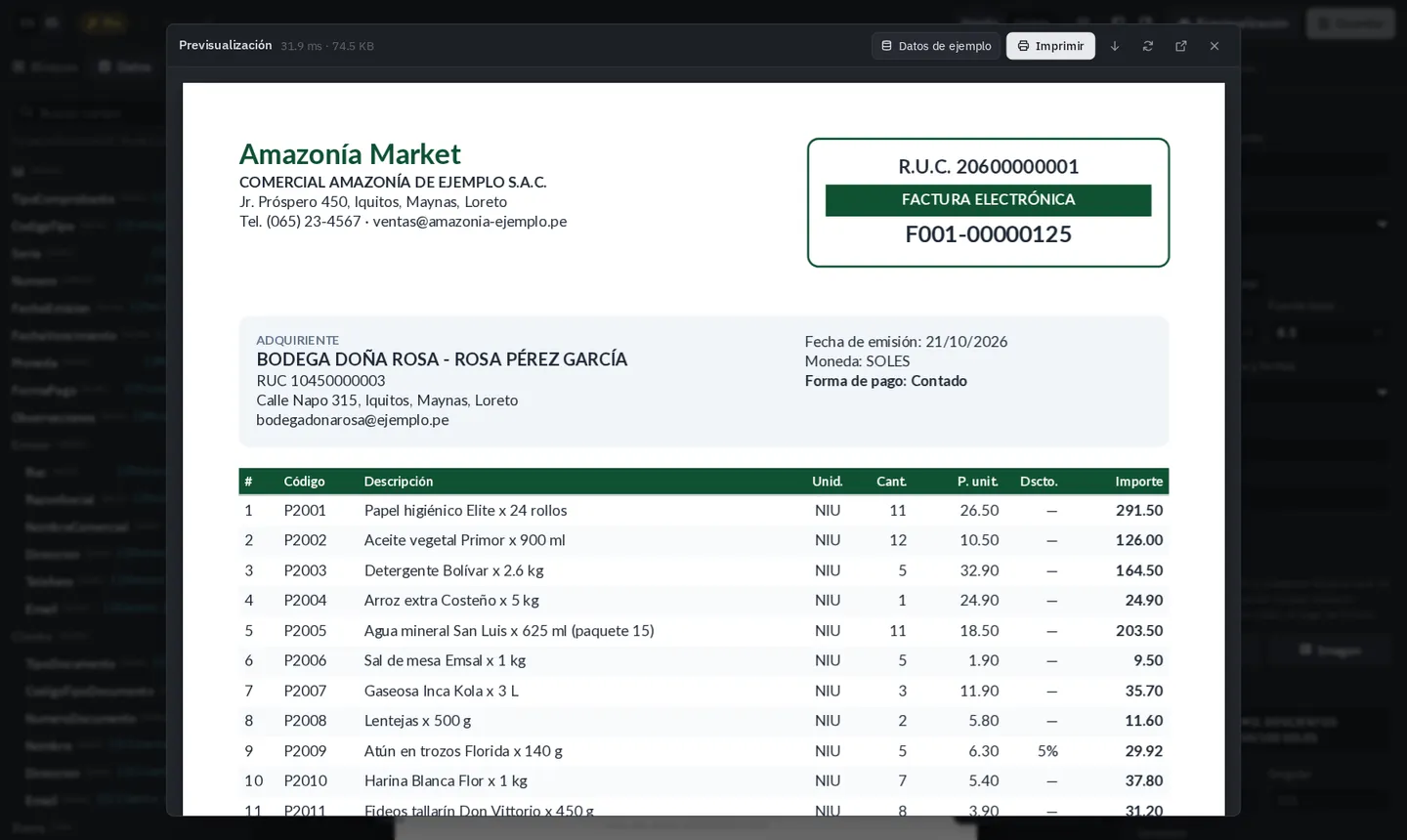Click the Forma de pago: Contado line
Image resolution: width=1407 pixels, height=840 pixels.
(886, 381)
